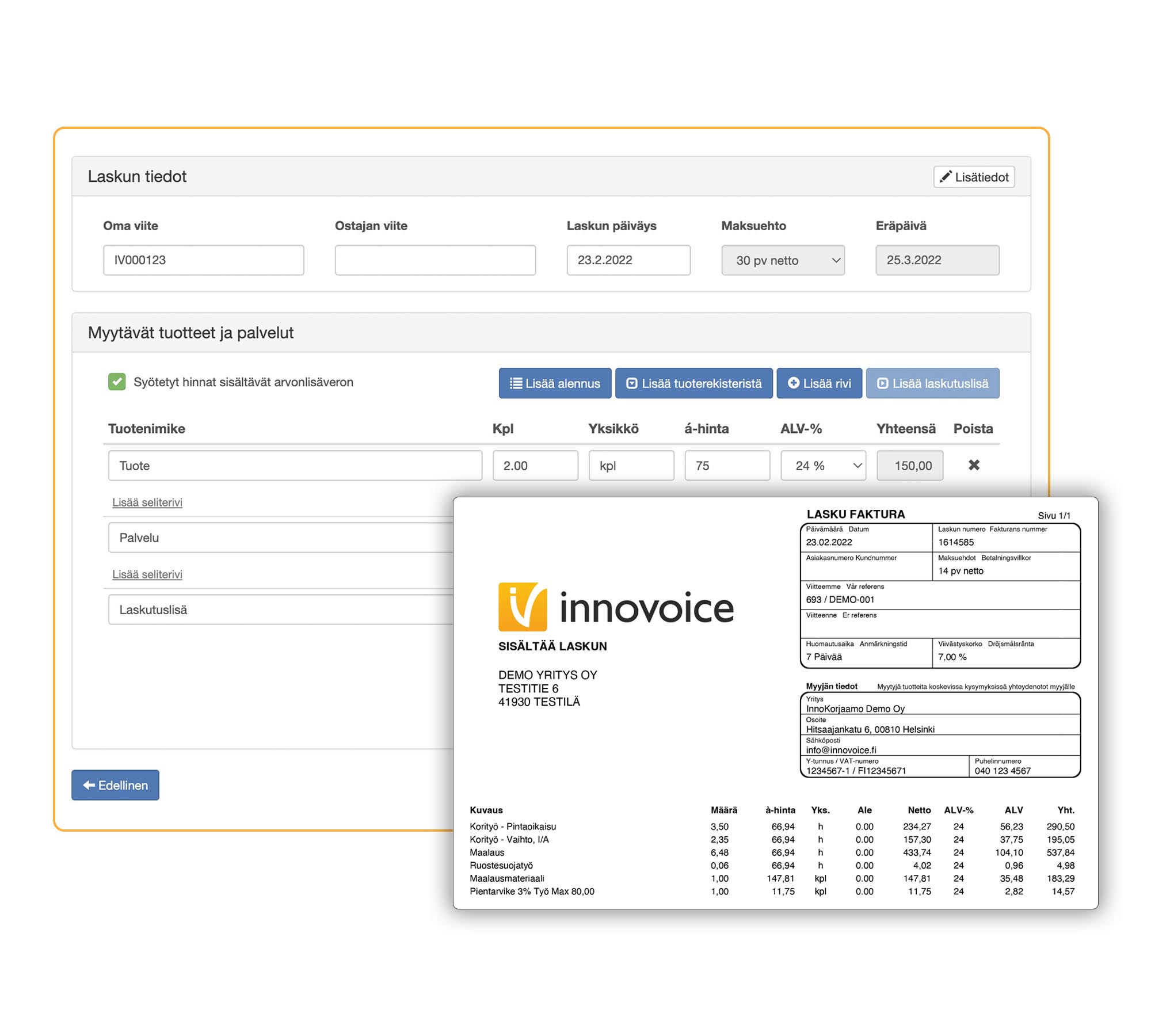This screenshot has width=1151, height=1036.
Task: Click the LASKU FAKTURA invoice title
Action: pos(855,515)
